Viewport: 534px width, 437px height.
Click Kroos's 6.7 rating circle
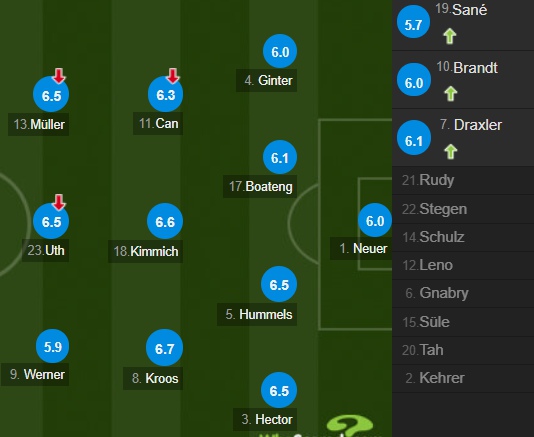coord(164,348)
